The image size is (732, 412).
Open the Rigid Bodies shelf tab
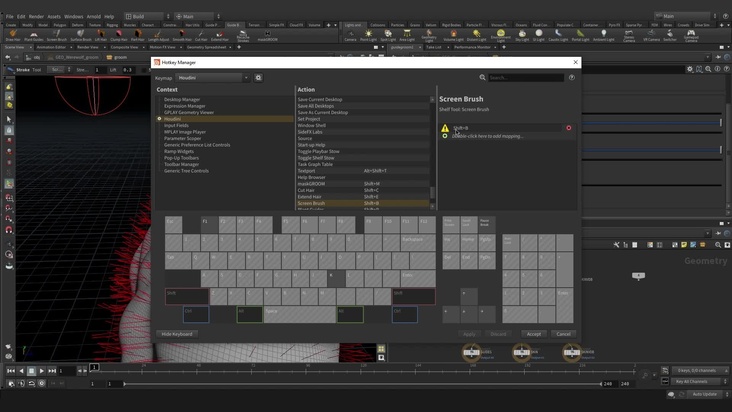(451, 25)
